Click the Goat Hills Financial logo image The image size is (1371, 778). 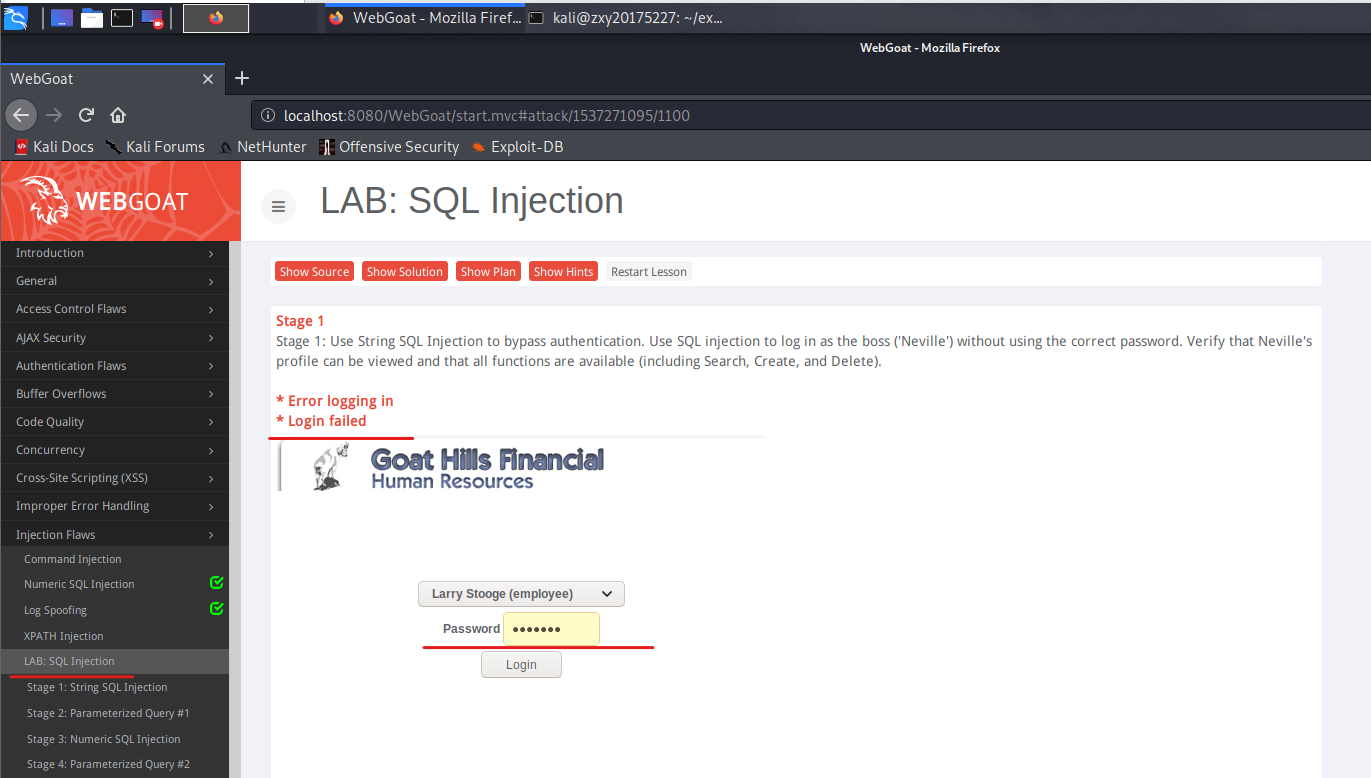(x=442, y=467)
